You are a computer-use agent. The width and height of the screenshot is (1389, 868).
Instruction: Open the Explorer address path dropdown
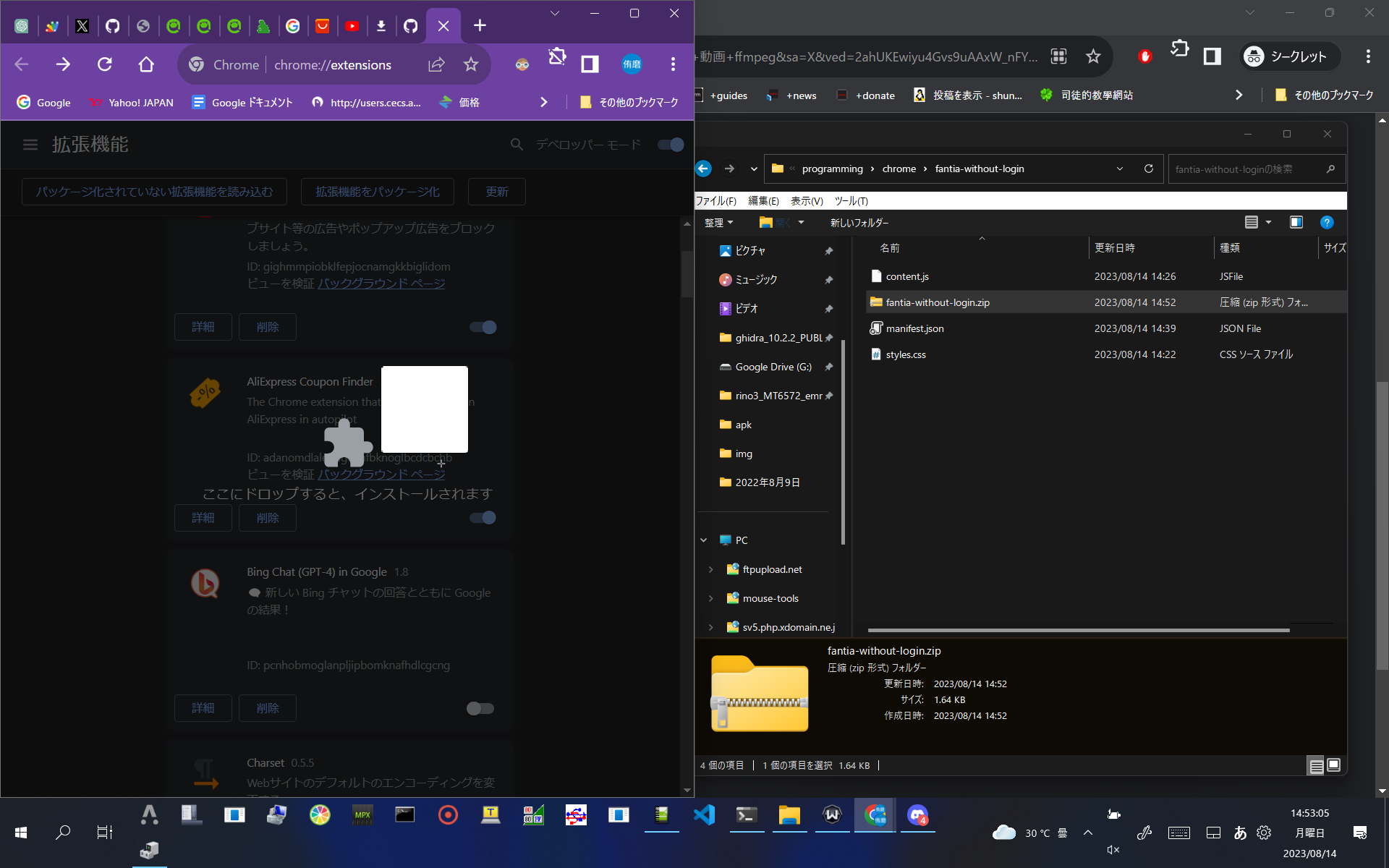(1119, 169)
